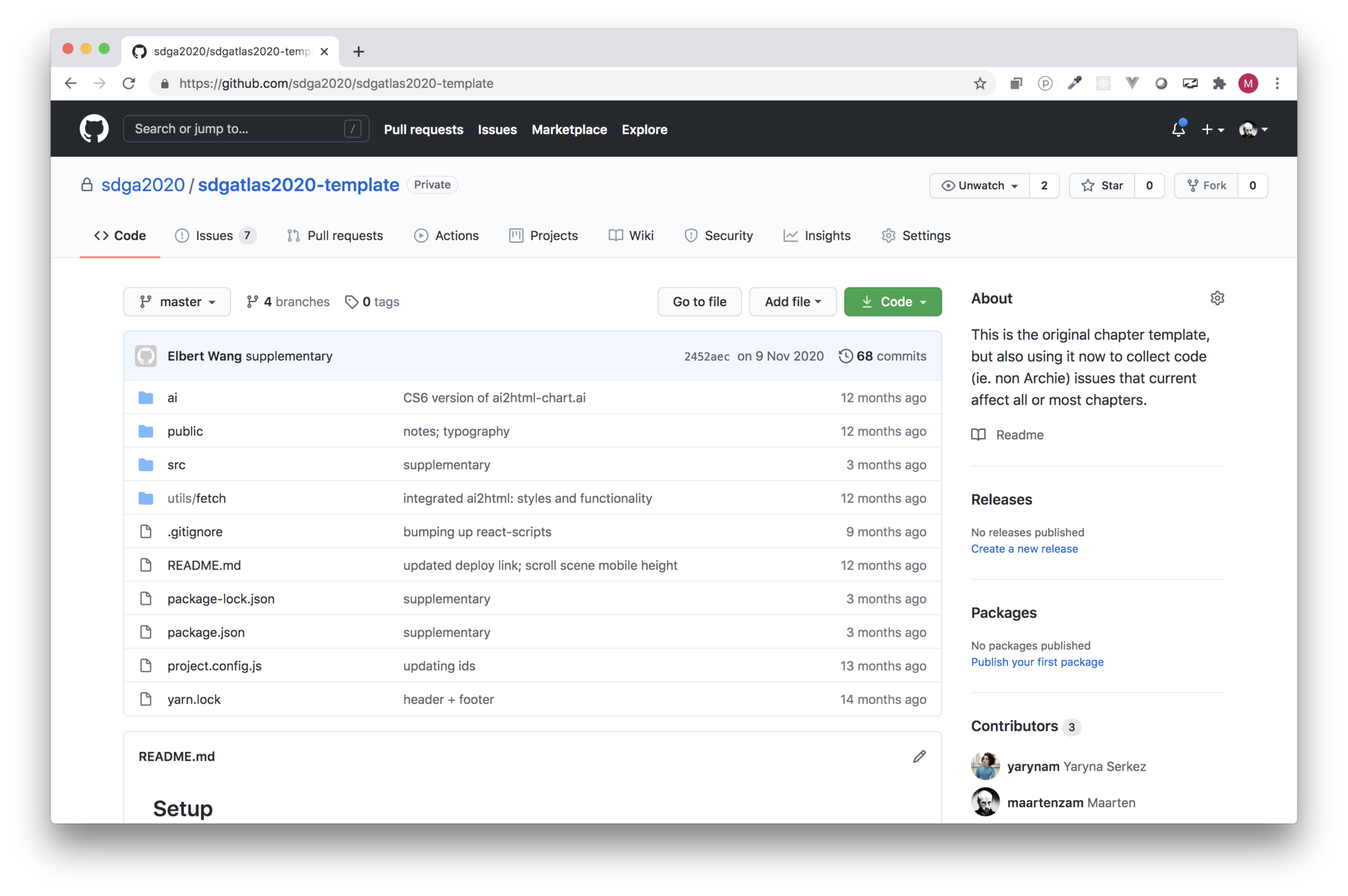The height and width of the screenshot is (896, 1348).
Task: Toggle Star on the repository
Action: point(1102,185)
